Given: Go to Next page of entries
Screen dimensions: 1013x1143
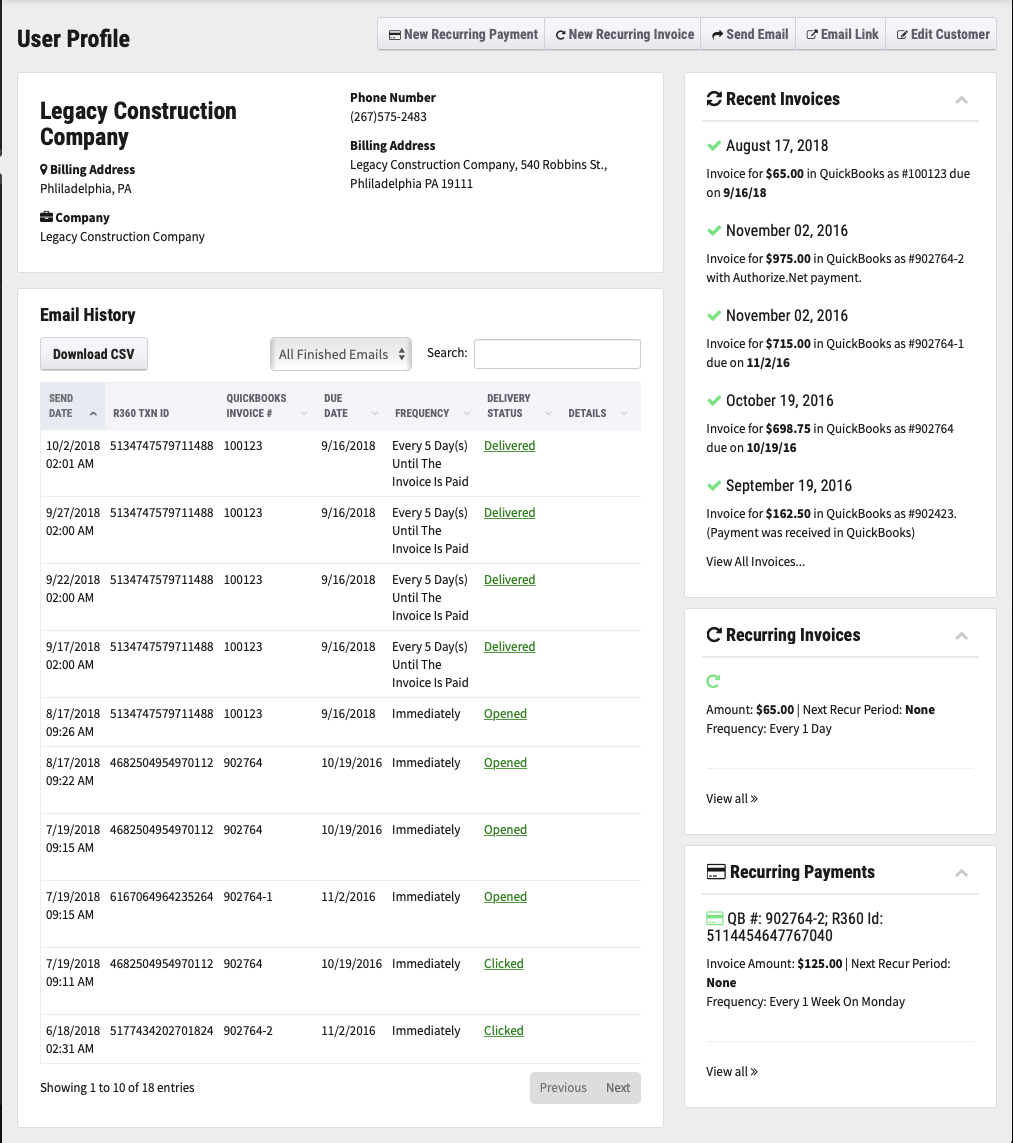Looking at the screenshot, I should pos(618,1088).
